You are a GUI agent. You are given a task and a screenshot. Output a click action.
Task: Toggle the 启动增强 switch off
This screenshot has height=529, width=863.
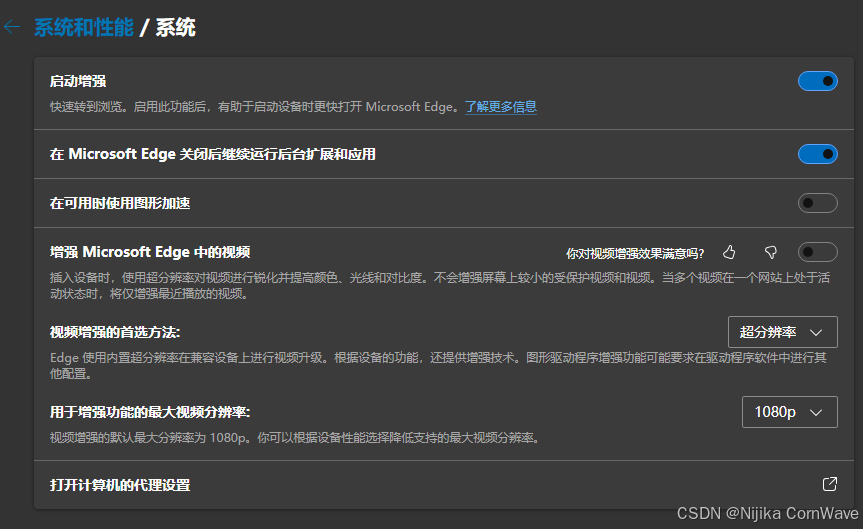tap(818, 81)
